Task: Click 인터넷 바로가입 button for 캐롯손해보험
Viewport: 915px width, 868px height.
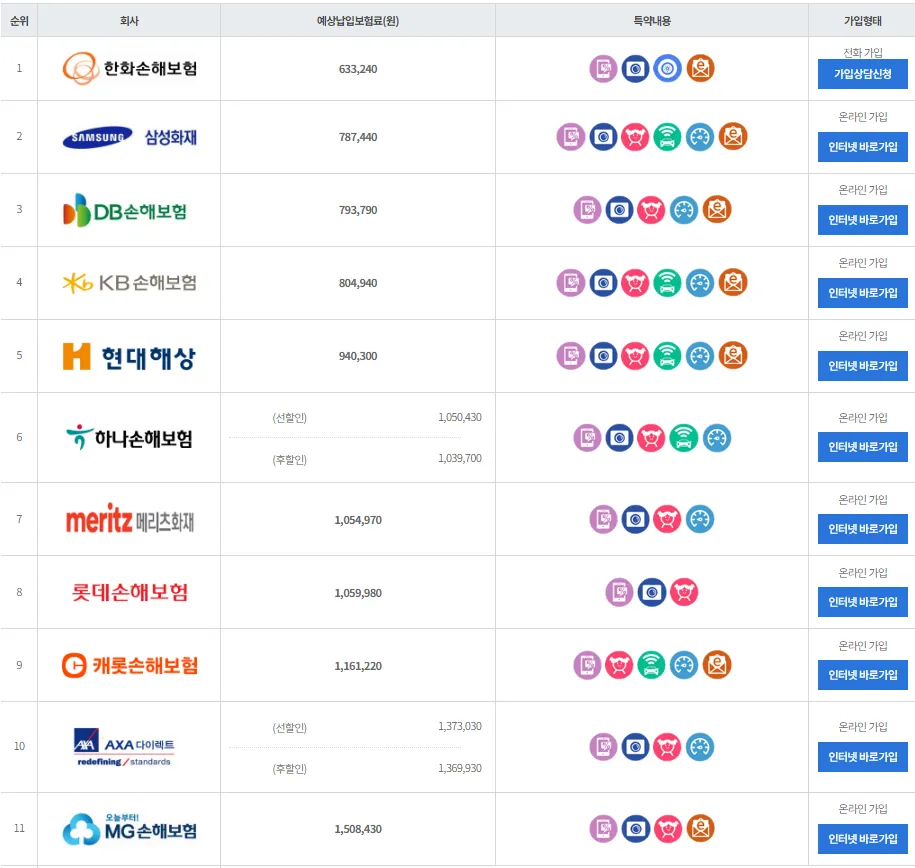Action: coord(862,675)
